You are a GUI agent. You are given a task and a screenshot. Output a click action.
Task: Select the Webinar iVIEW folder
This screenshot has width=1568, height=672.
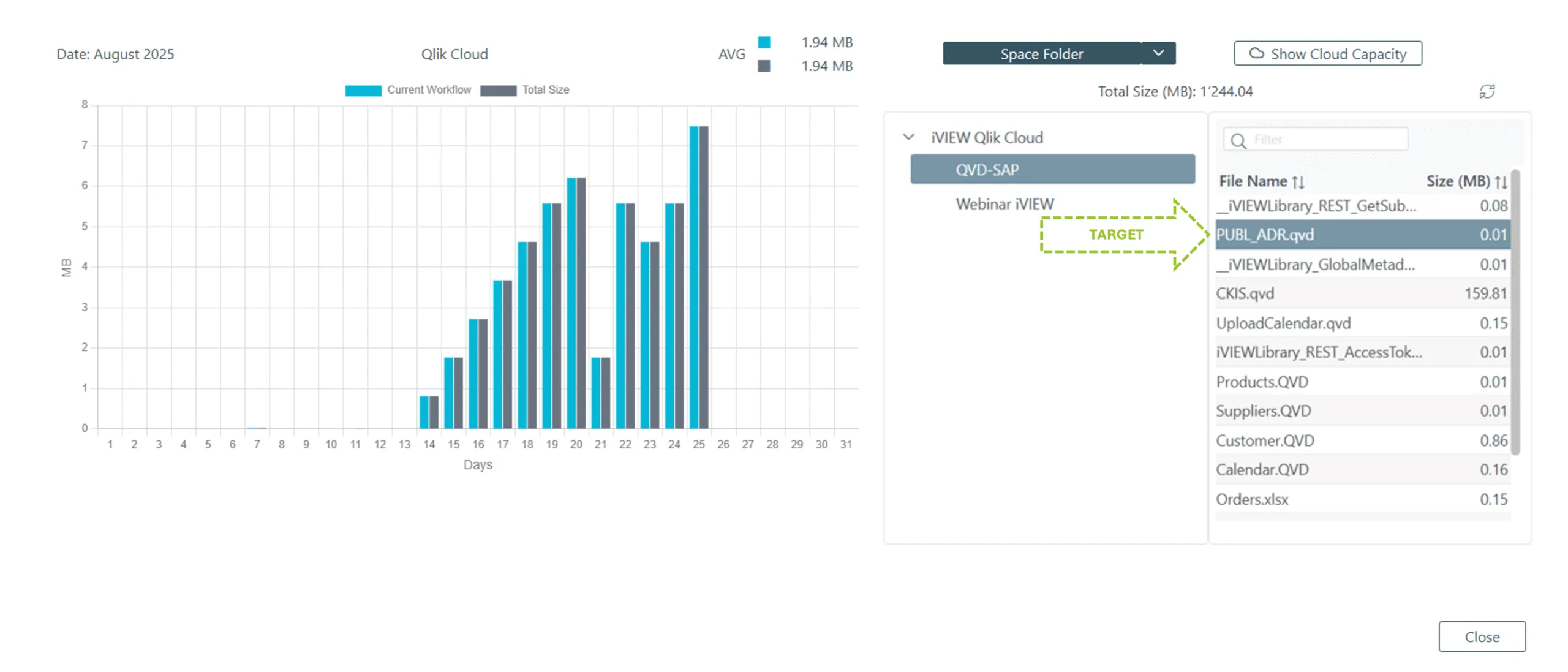[1005, 204]
